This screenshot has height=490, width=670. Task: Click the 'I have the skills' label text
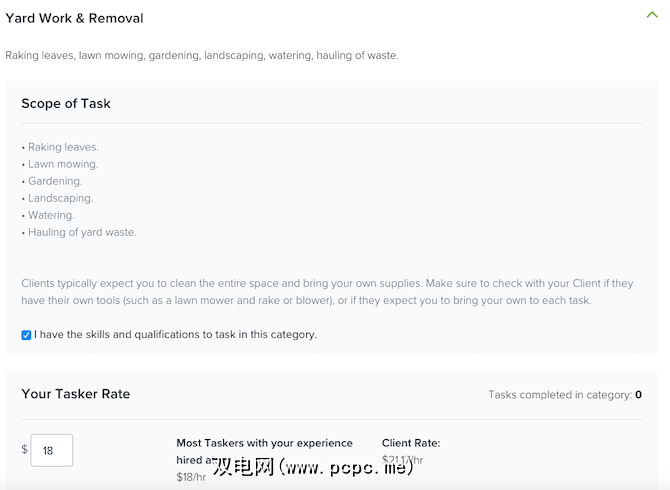point(175,335)
